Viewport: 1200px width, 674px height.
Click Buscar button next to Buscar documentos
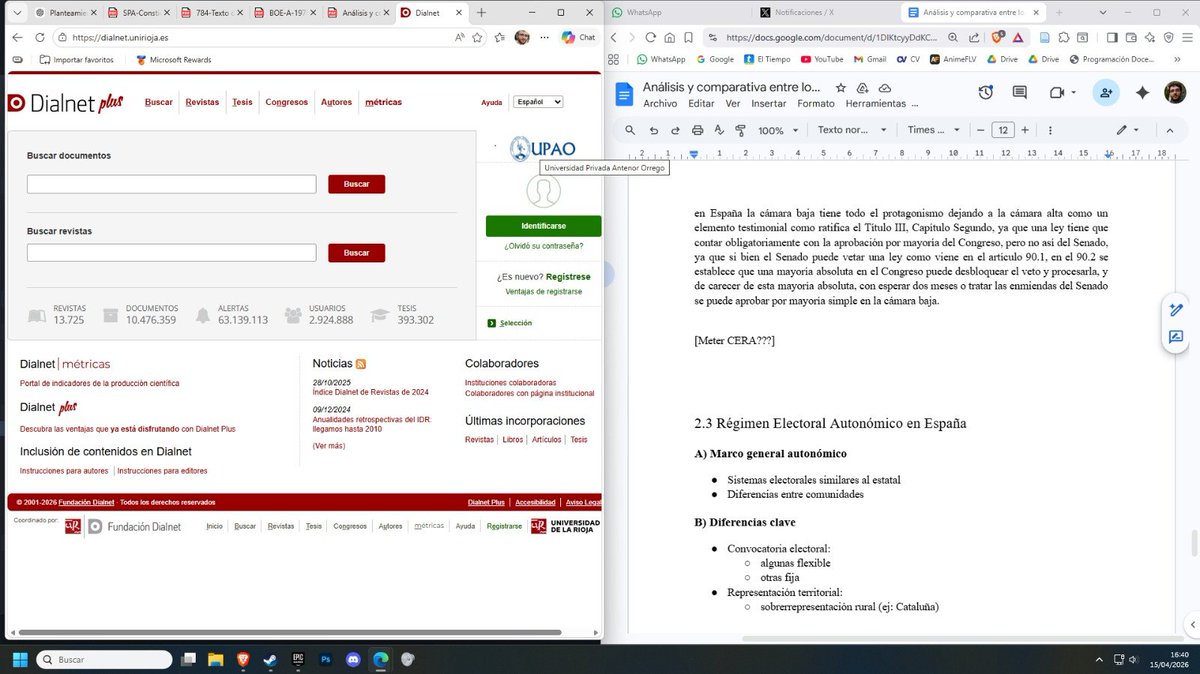(x=356, y=184)
